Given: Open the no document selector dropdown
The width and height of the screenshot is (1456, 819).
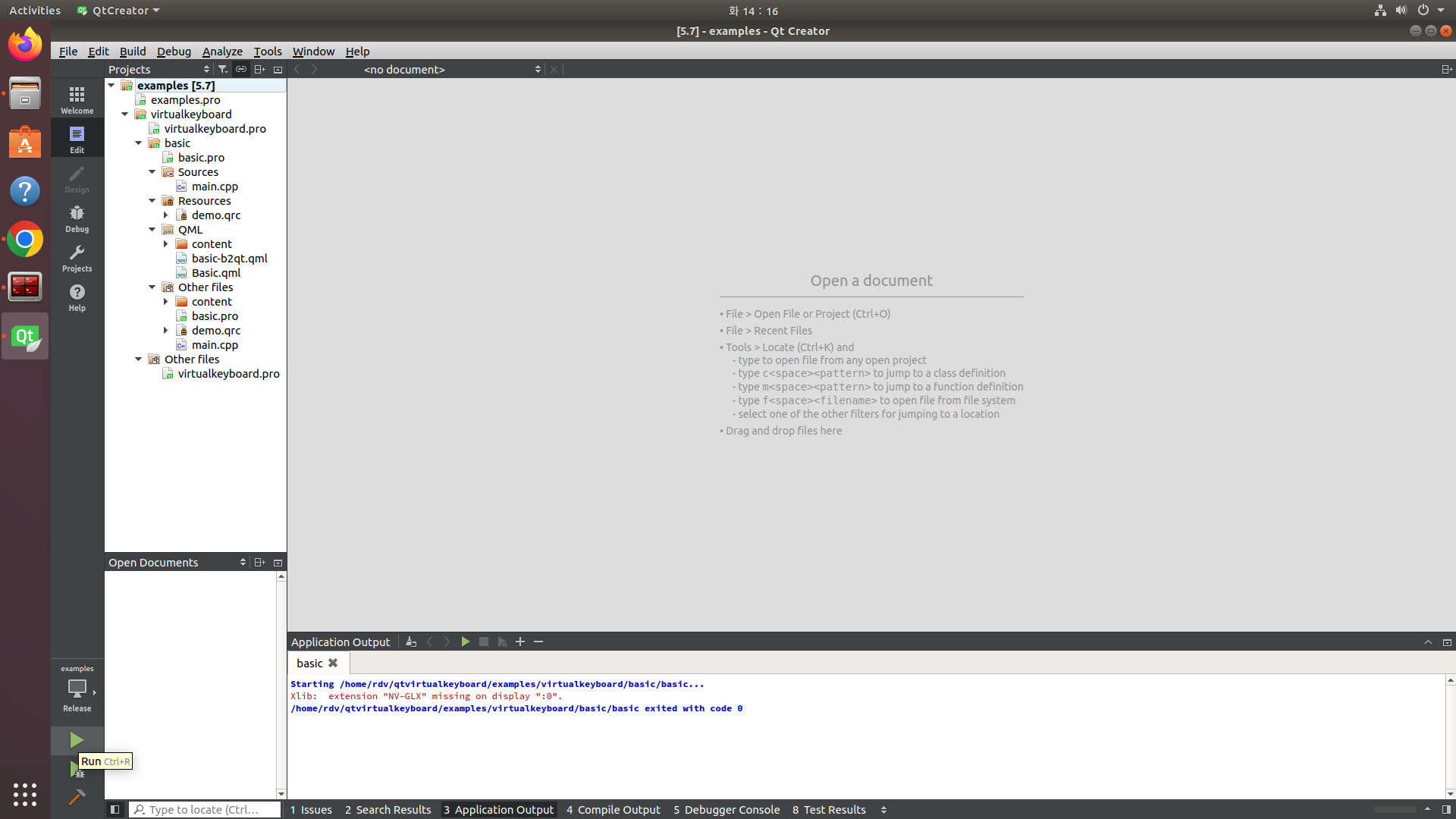Looking at the screenshot, I should click(x=452, y=69).
